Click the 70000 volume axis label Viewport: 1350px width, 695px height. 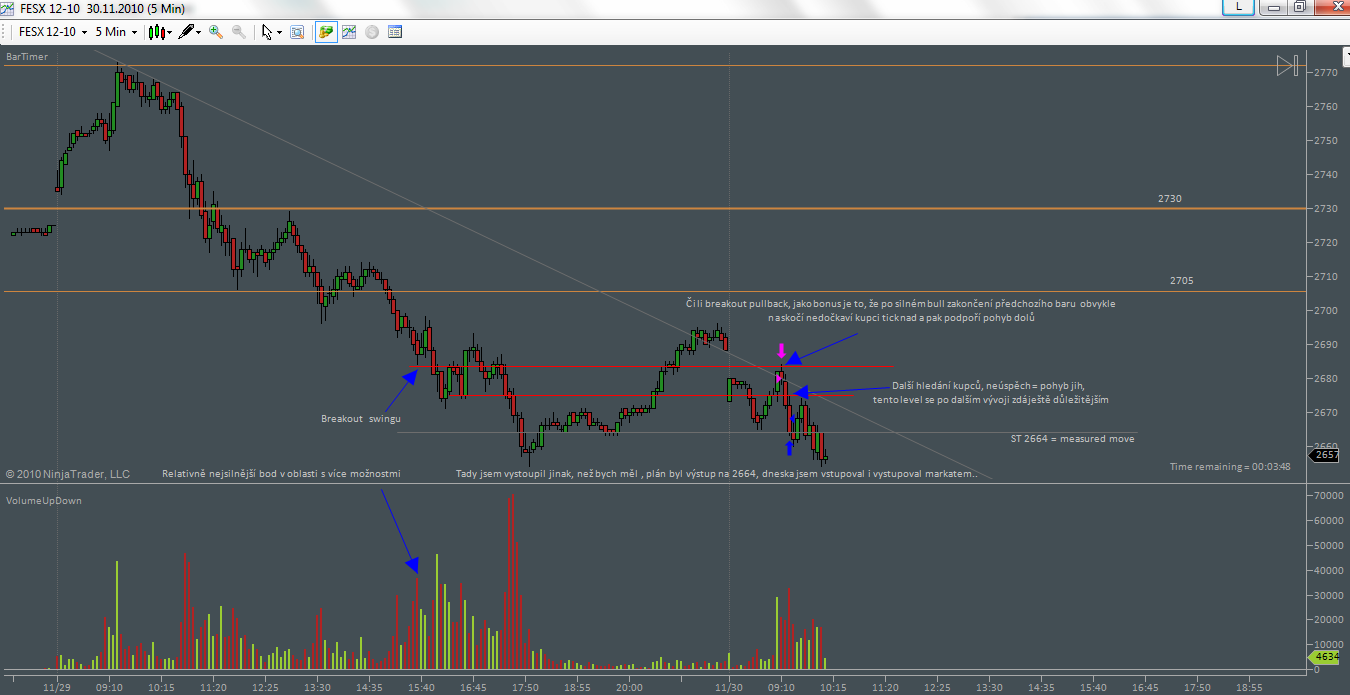[1329, 495]
